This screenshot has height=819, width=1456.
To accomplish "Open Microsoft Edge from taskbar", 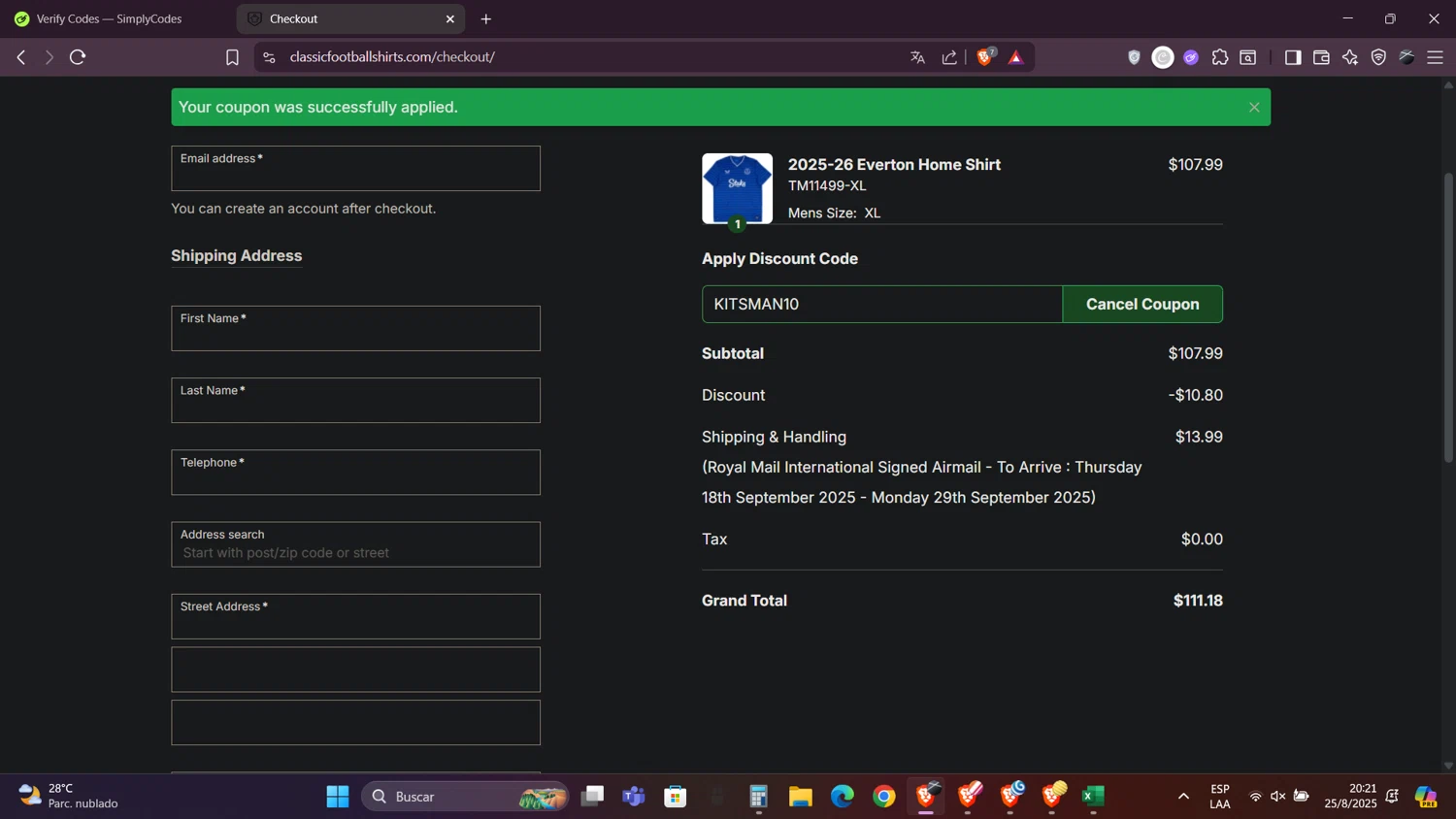I will tap(842, 797).
